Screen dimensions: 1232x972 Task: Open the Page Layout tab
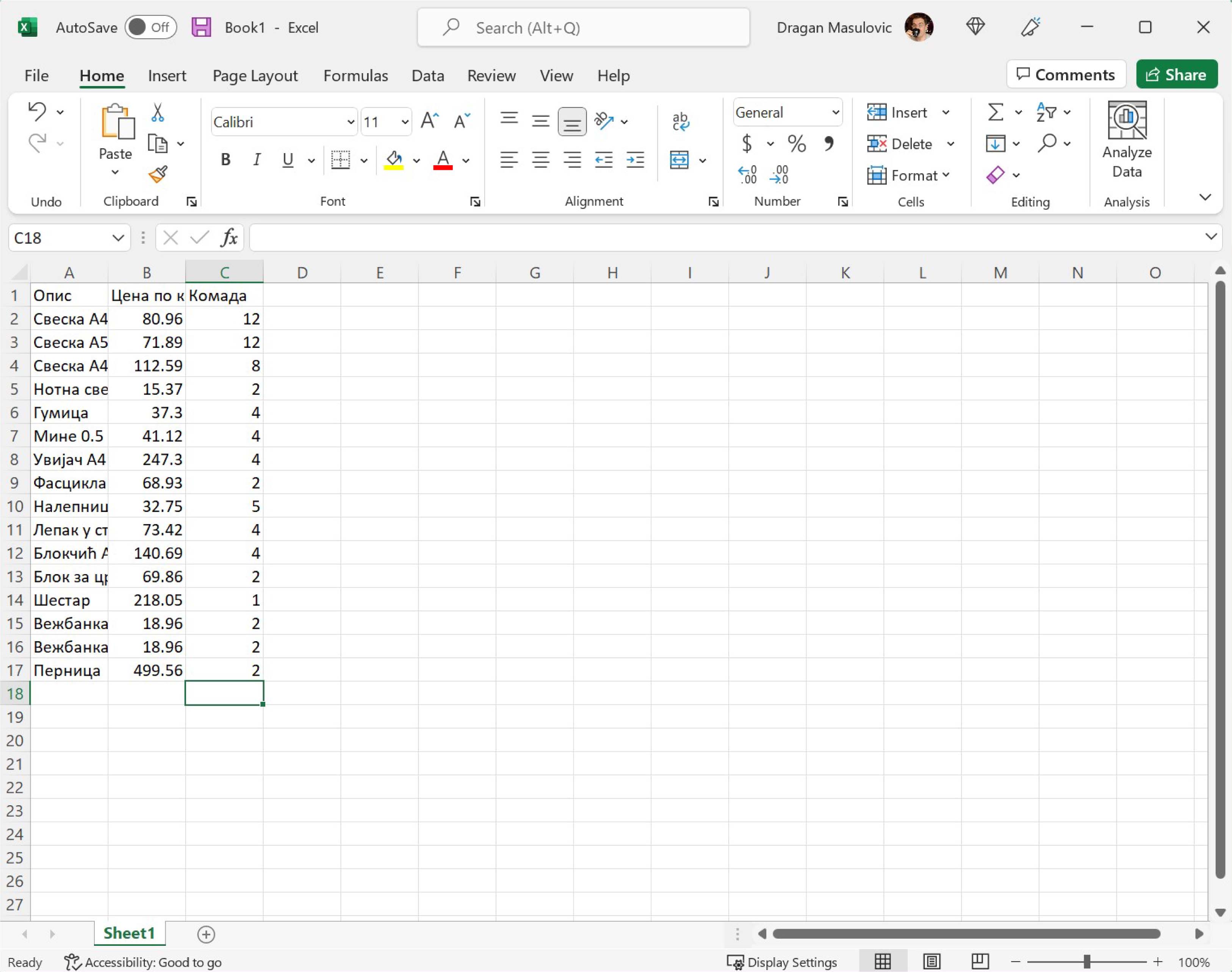pyautogui.click(x=255, y=76)
